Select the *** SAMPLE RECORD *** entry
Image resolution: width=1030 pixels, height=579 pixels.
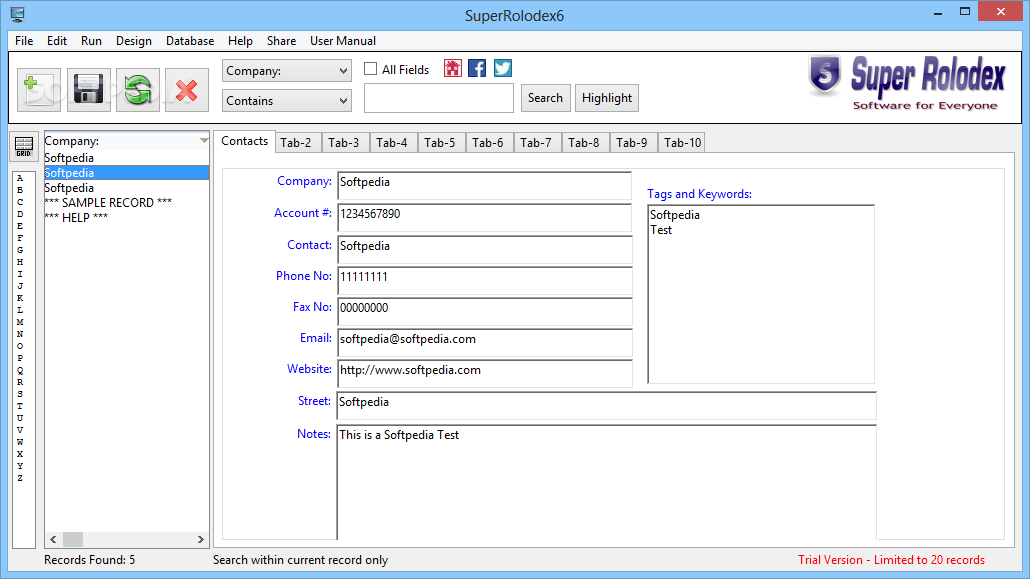(x=126, y=202)
